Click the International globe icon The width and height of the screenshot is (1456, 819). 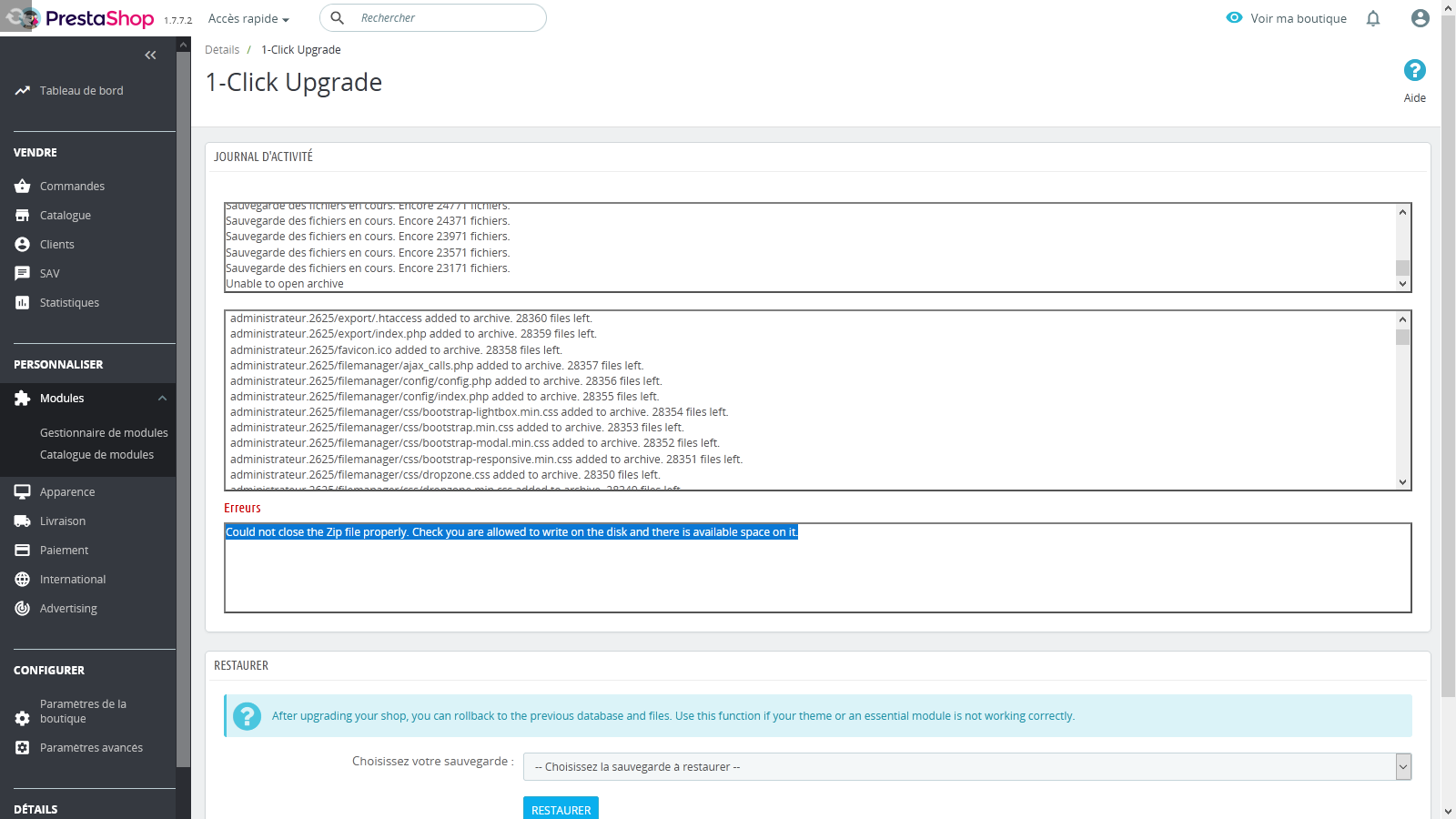[23, 580]
